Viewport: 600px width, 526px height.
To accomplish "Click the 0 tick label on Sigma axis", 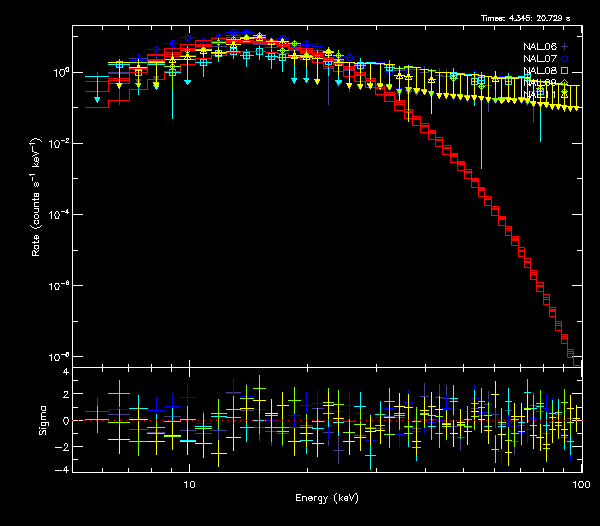I will (64, 420).
